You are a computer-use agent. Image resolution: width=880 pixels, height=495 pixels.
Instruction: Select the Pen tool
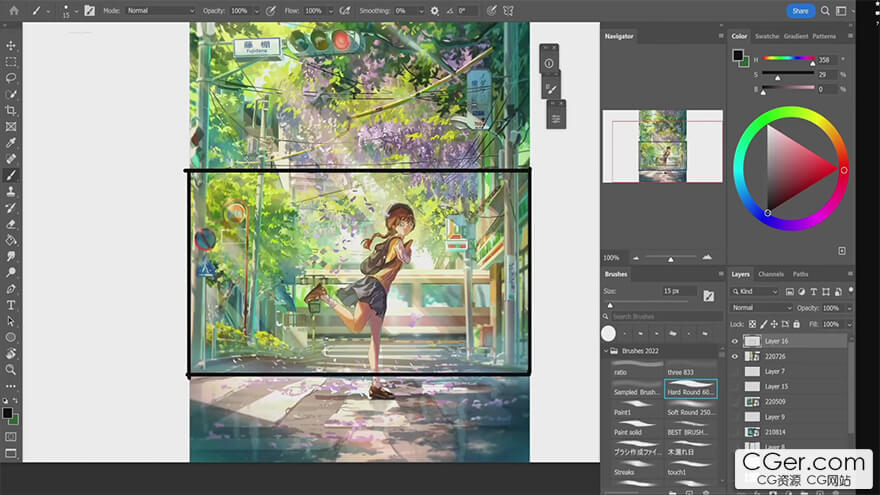(11, 289)
